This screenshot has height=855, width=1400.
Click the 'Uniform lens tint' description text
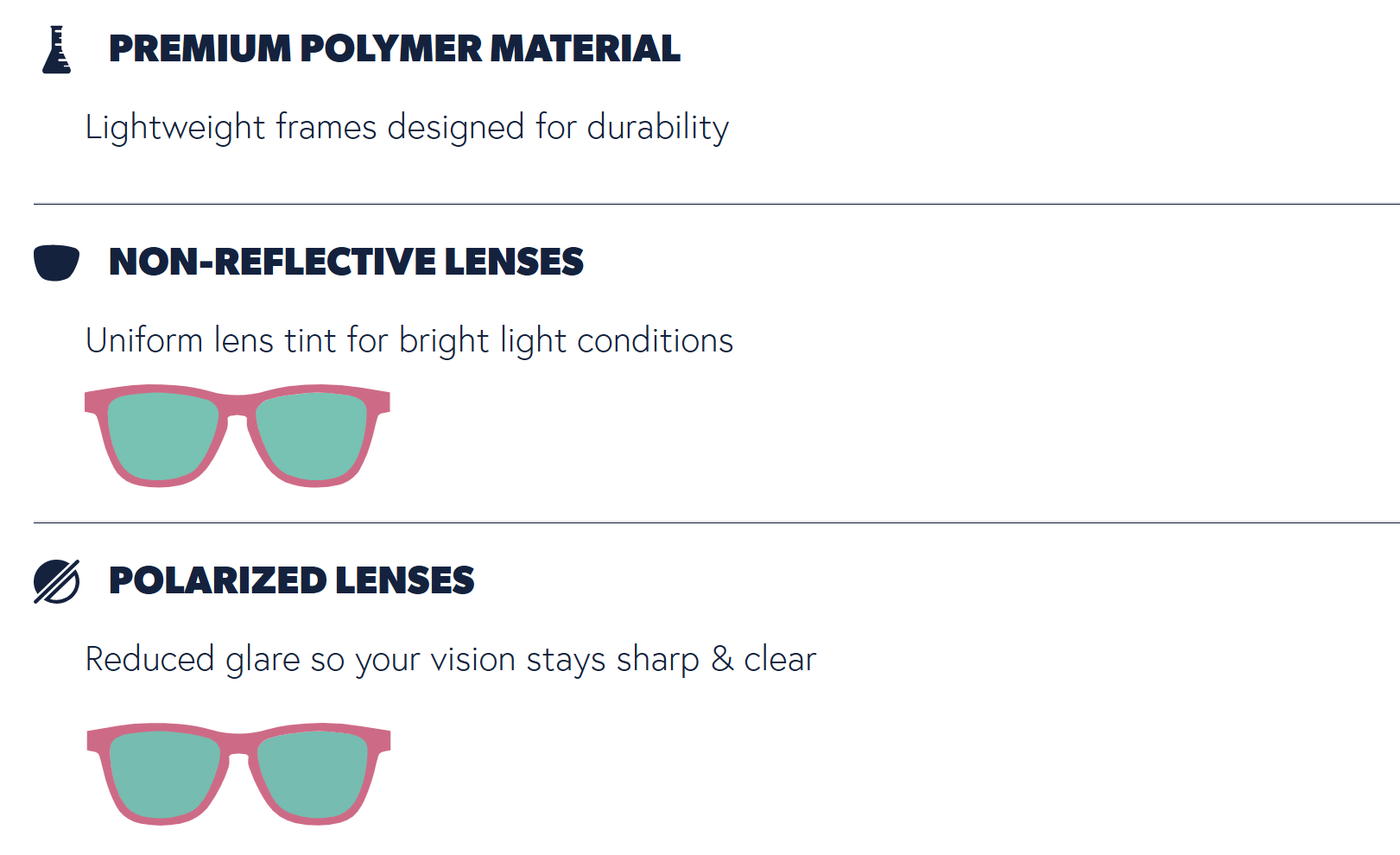409,341
